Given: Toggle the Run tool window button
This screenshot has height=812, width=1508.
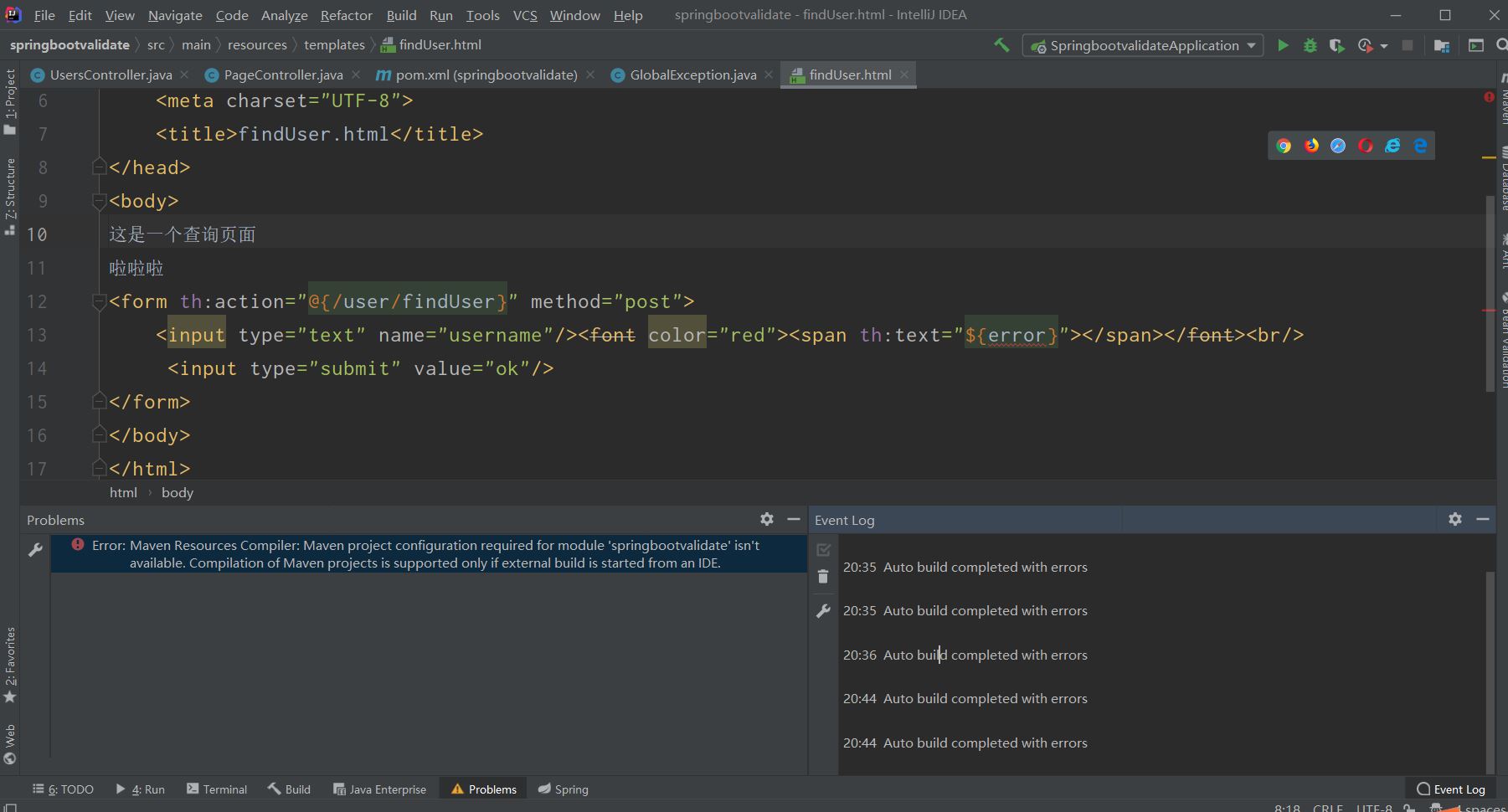Looking at the screenshot, I should 140,789.
